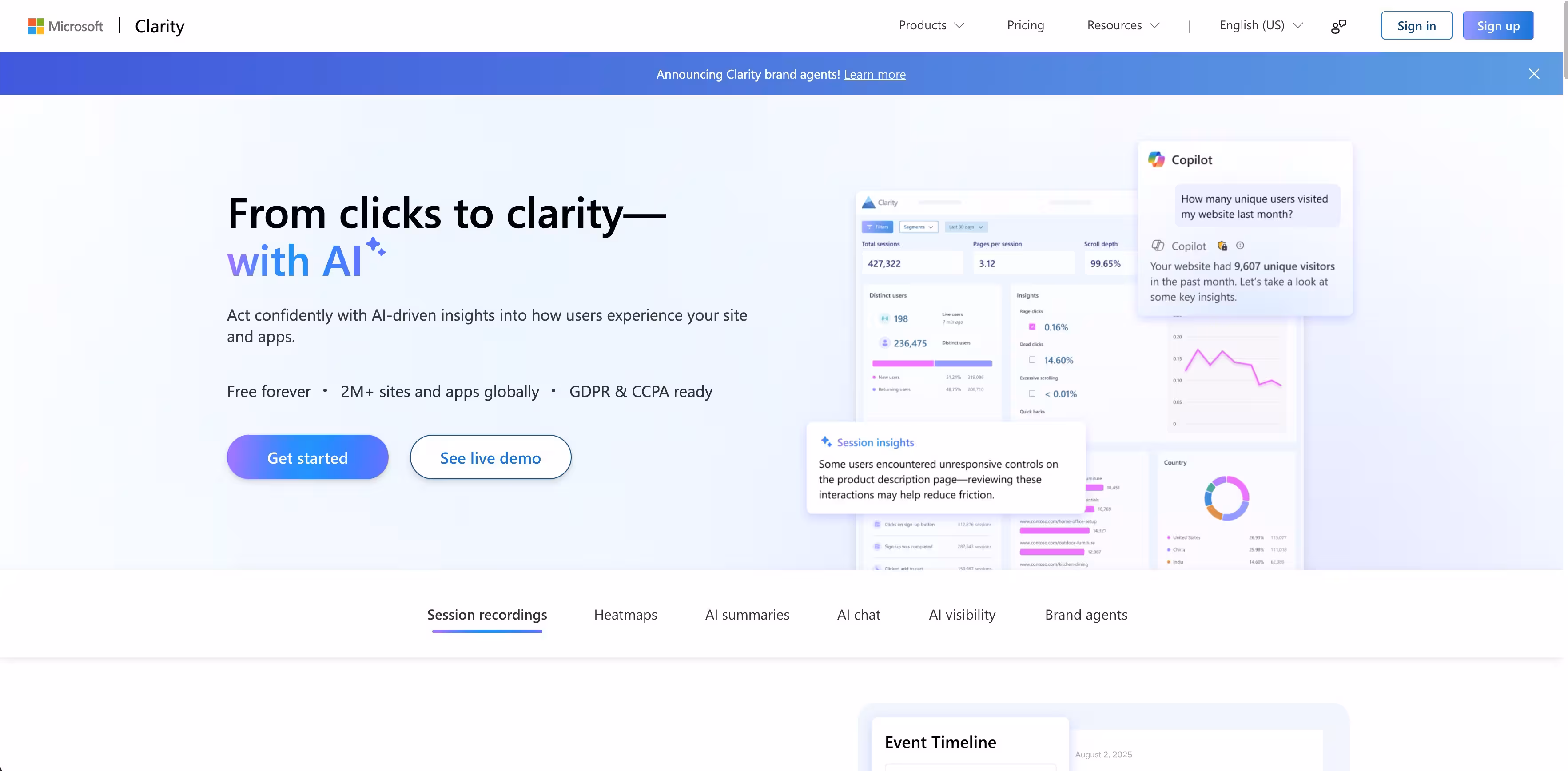The image size is (1568, 771).
Task: Open the See live demo button
Action: click(490, 457)
